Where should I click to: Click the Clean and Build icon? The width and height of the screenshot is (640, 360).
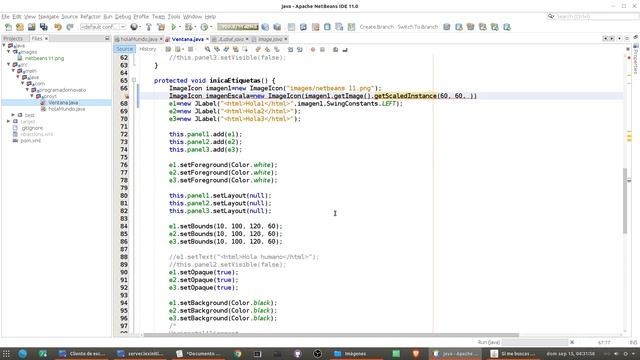161,27
